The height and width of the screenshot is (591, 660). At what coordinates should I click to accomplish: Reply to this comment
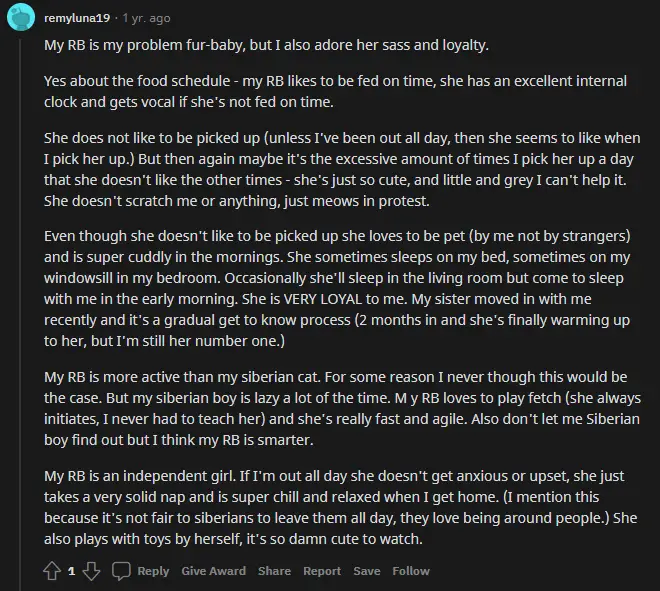click(x=153, y=571)
